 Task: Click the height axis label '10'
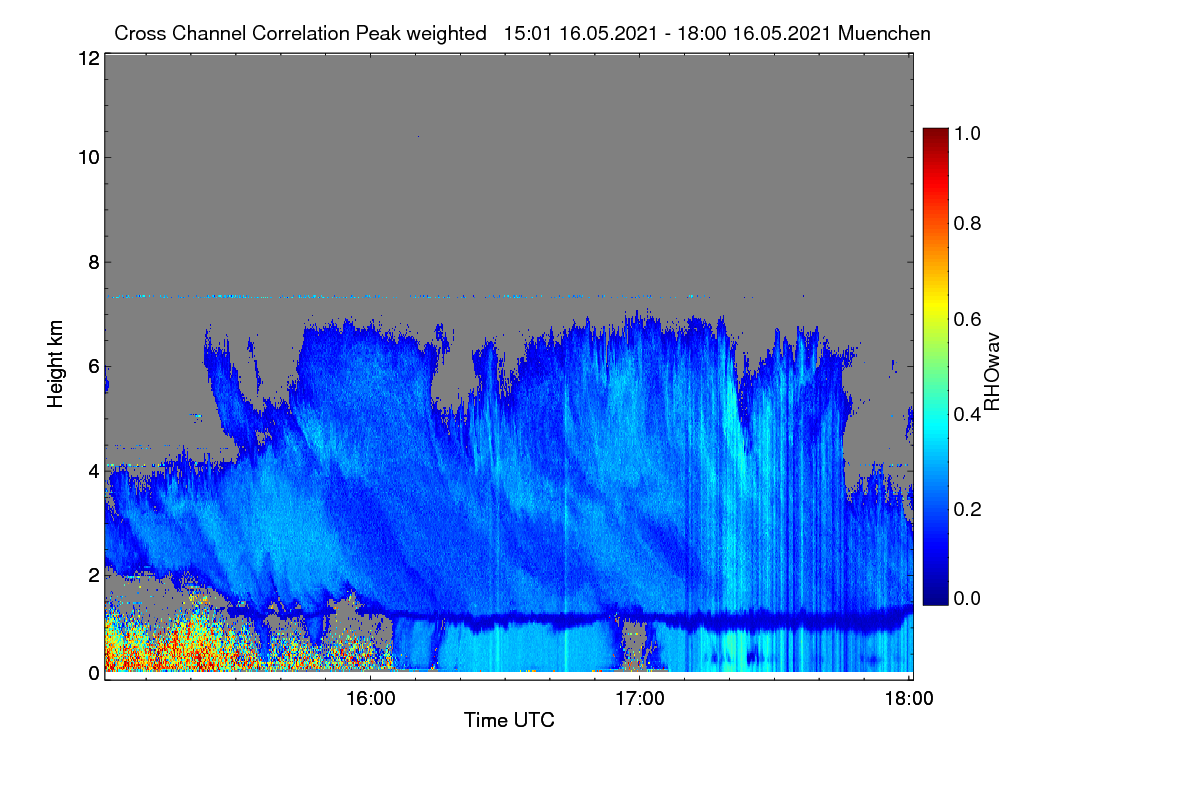tap(88, 157)
